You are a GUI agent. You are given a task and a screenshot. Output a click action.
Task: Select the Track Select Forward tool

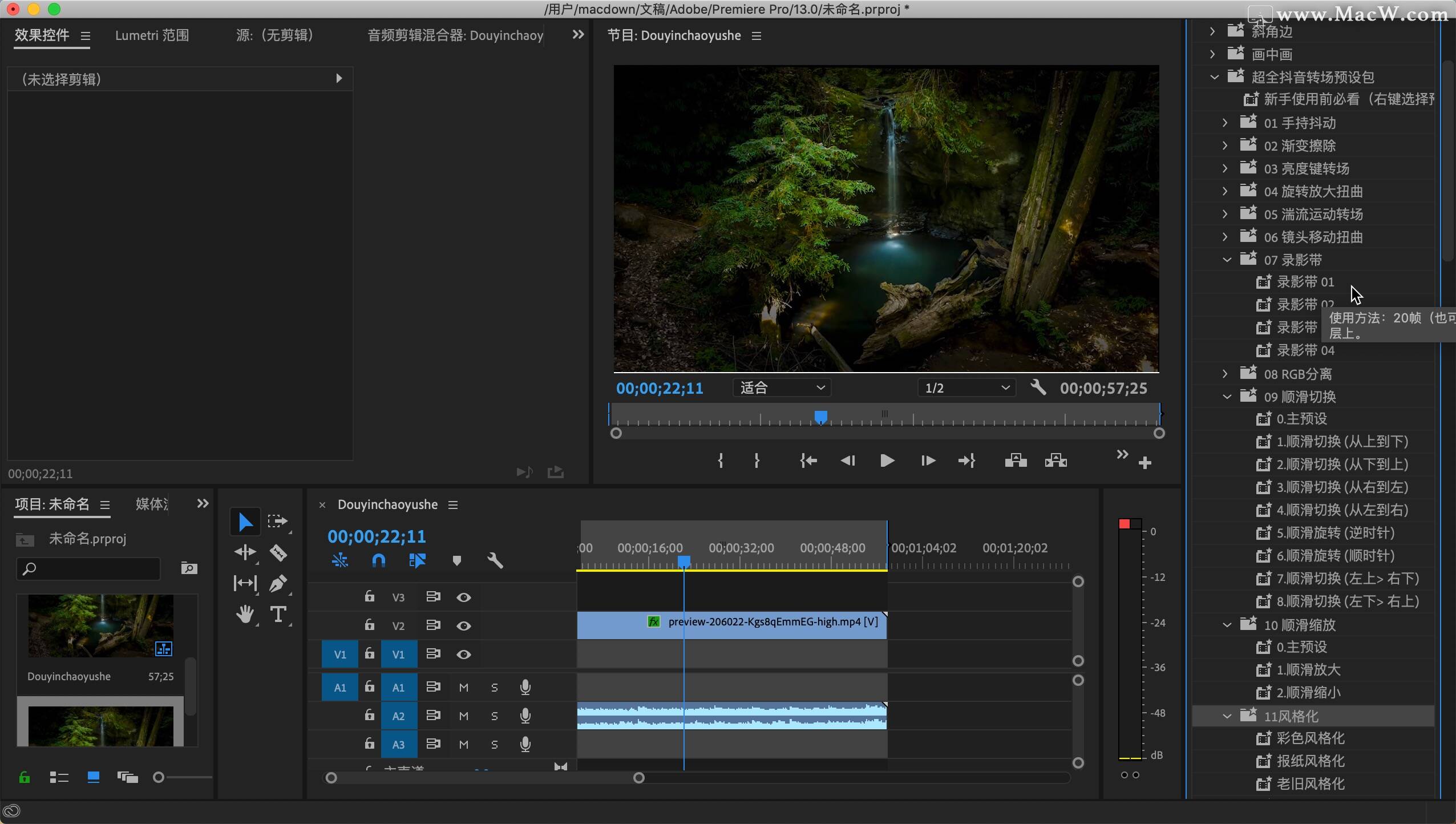click(278, 521)
